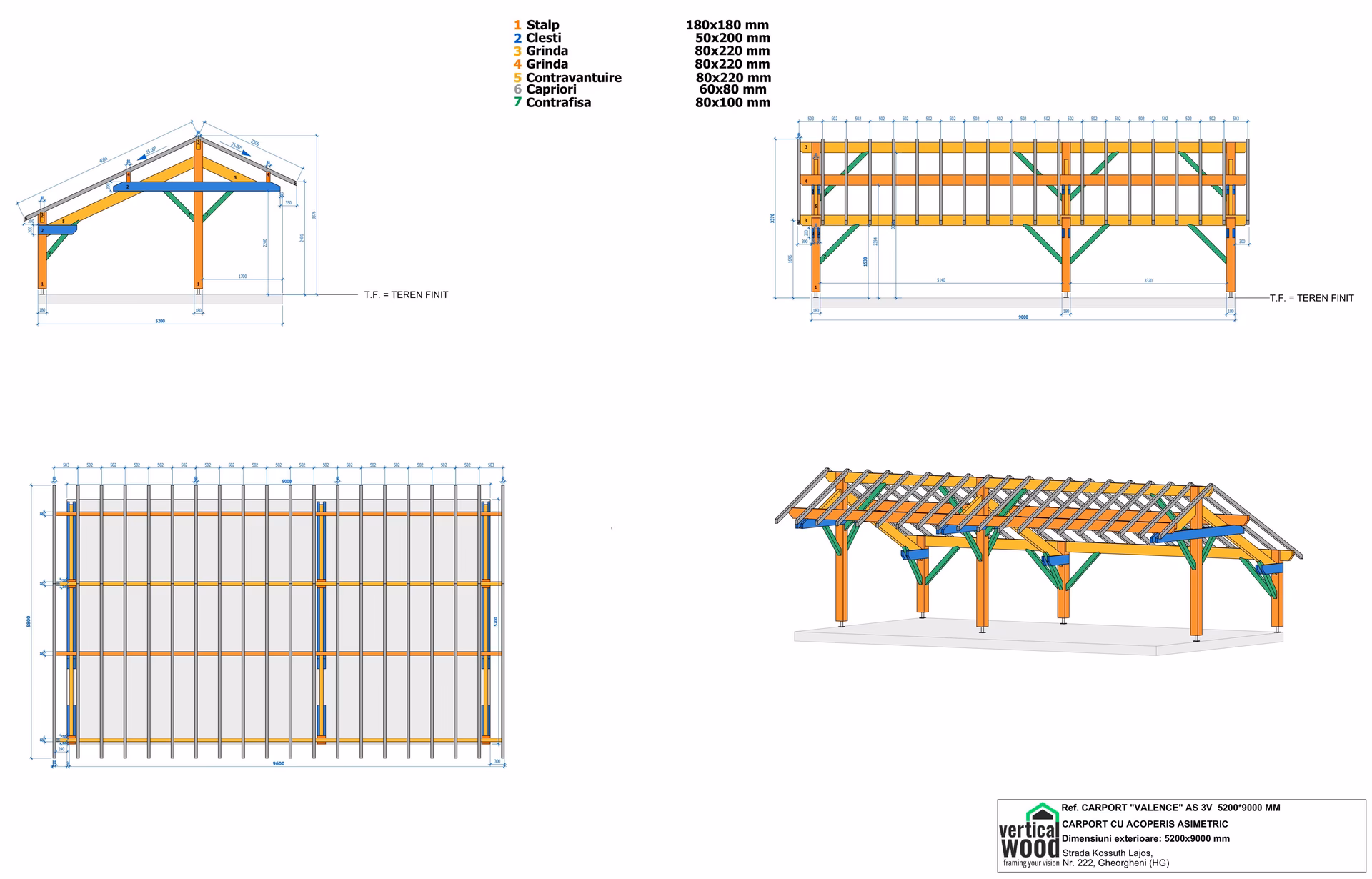
Task: Click the "4 Grinda" legend row
Action: coord(541,64)
